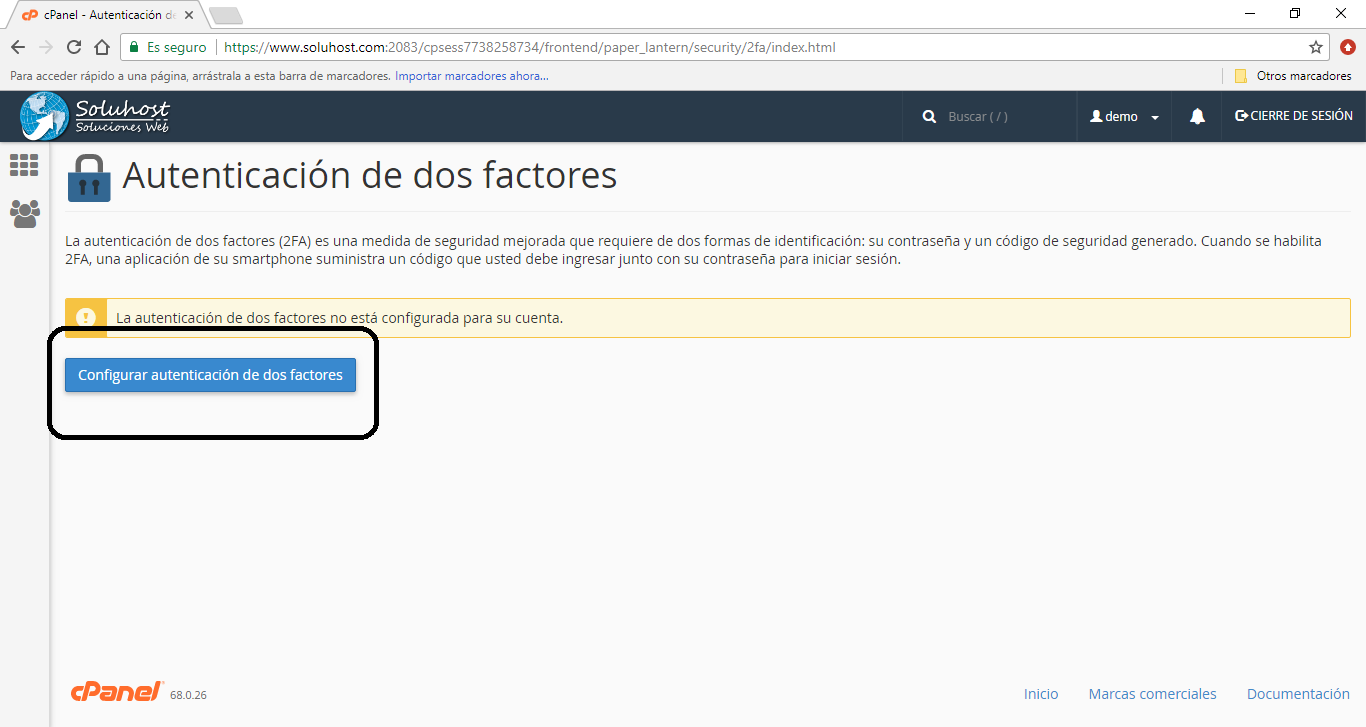1366x727 pixels.
Task: Open the cPanel home grid icon
Action: pyautogui.click(x=24, y=166)
